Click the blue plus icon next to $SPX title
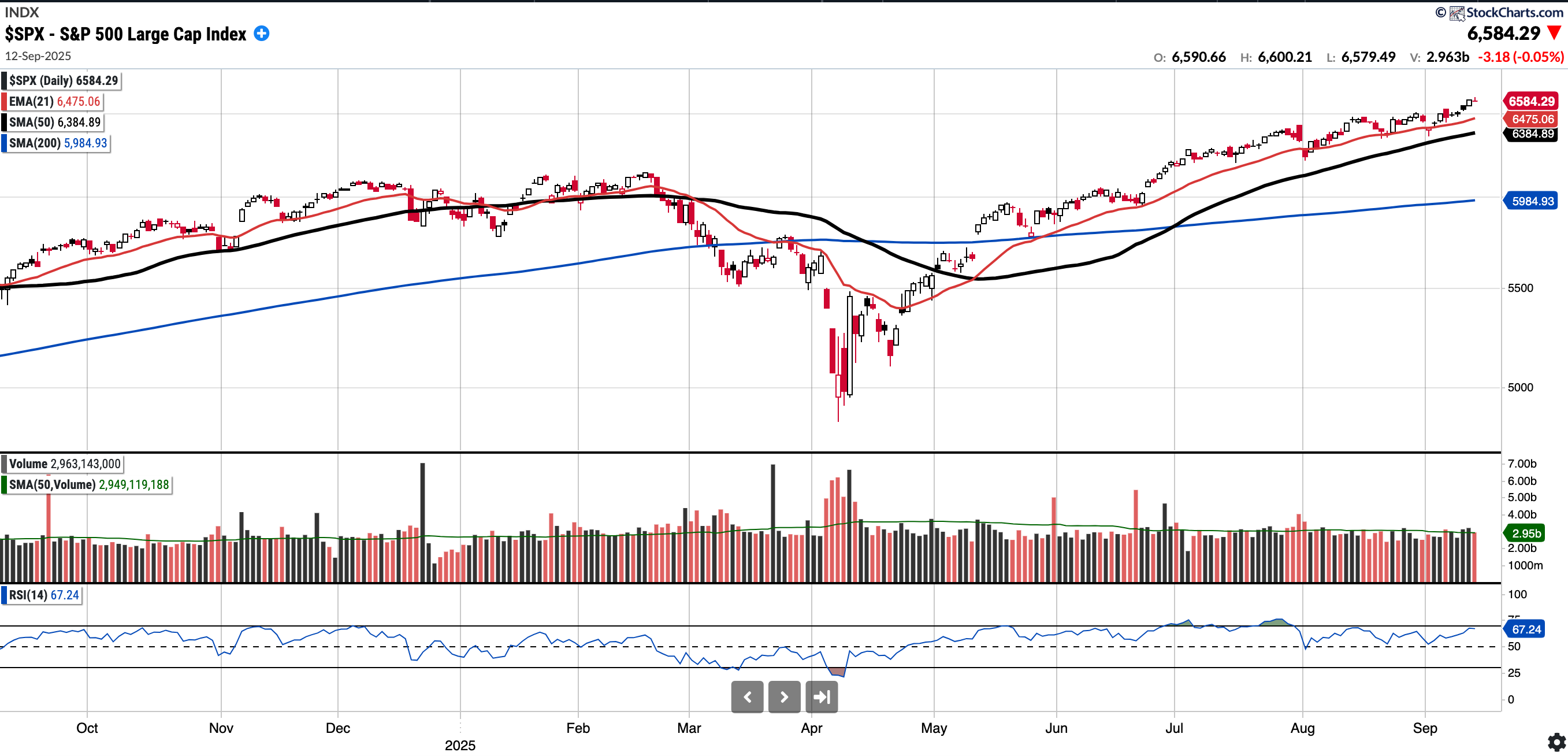 click(261, 34)
